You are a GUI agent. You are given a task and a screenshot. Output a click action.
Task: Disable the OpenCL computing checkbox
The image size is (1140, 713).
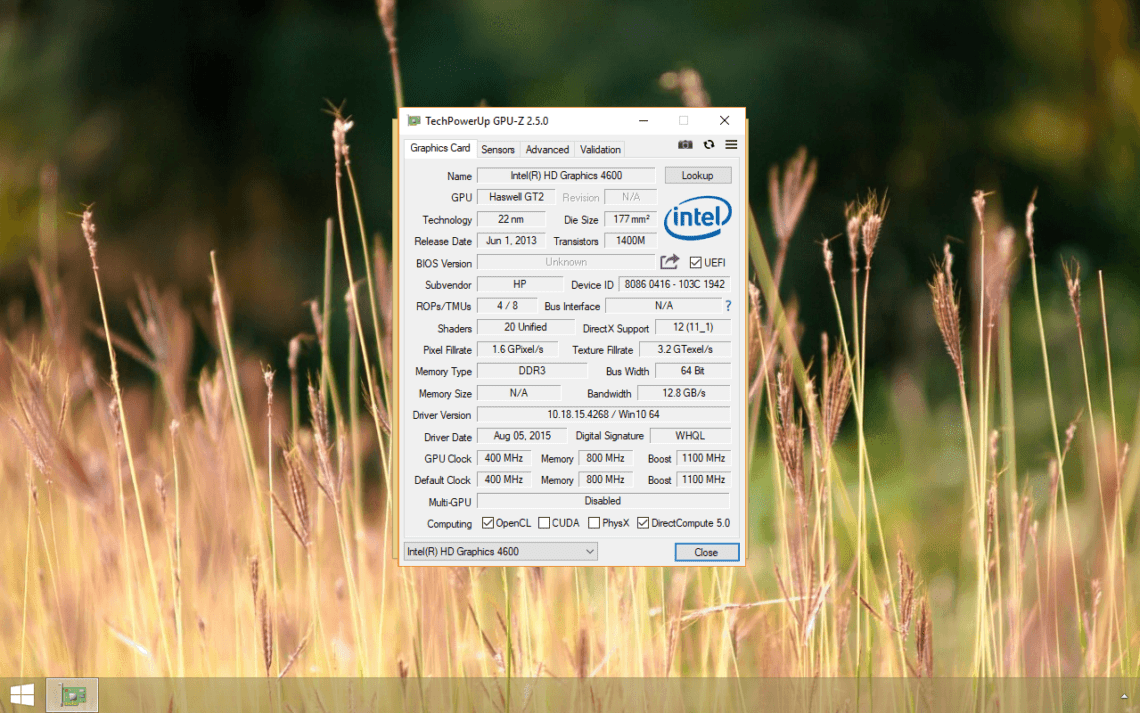[x=486, y=523]
